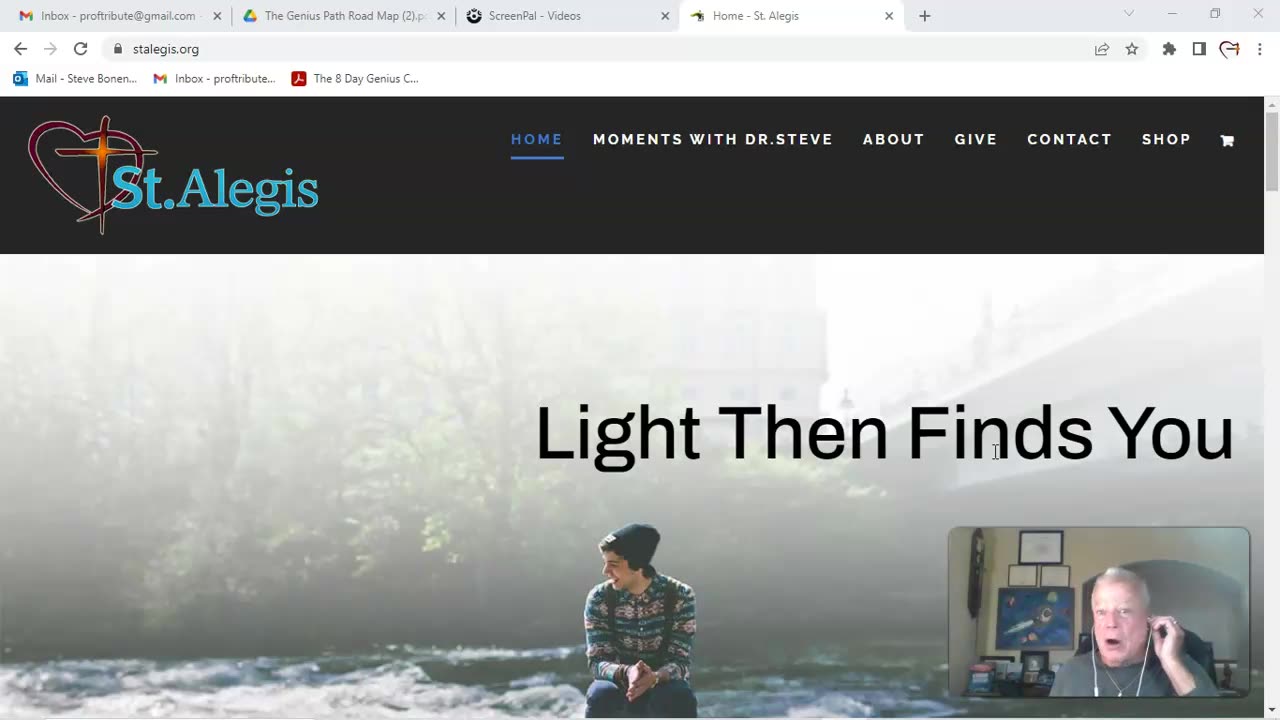Click the stalegis.org address bar

tap(600, 49)
